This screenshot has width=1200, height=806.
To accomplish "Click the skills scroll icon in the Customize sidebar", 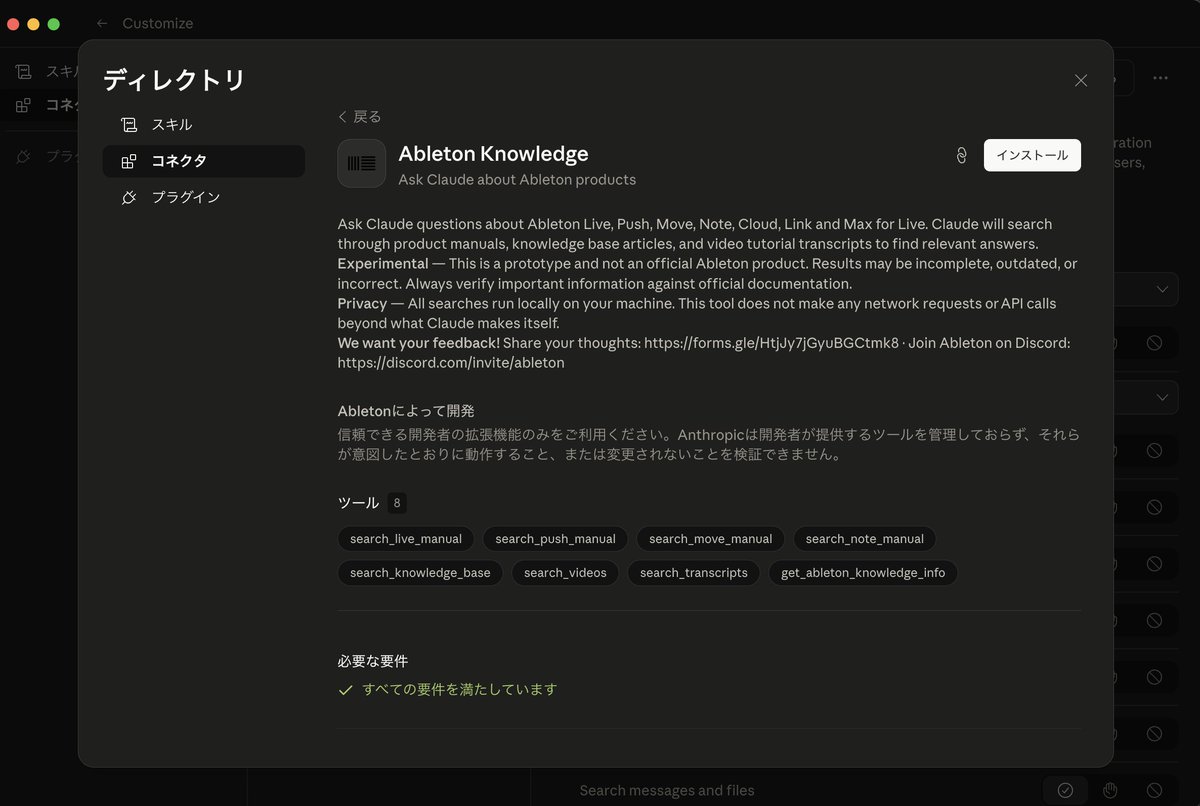I will (x=23, y=71).
